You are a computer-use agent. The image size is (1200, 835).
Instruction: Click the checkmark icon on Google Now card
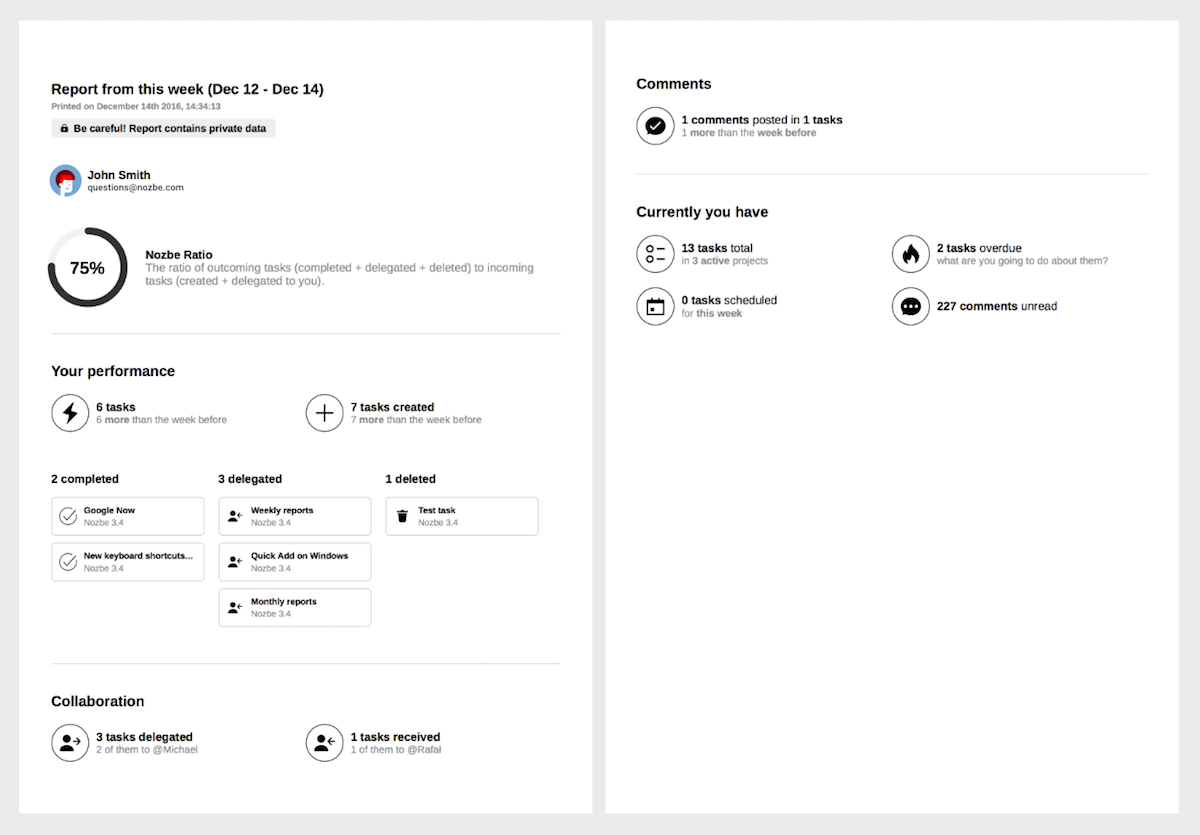click(x=68, y=516)
